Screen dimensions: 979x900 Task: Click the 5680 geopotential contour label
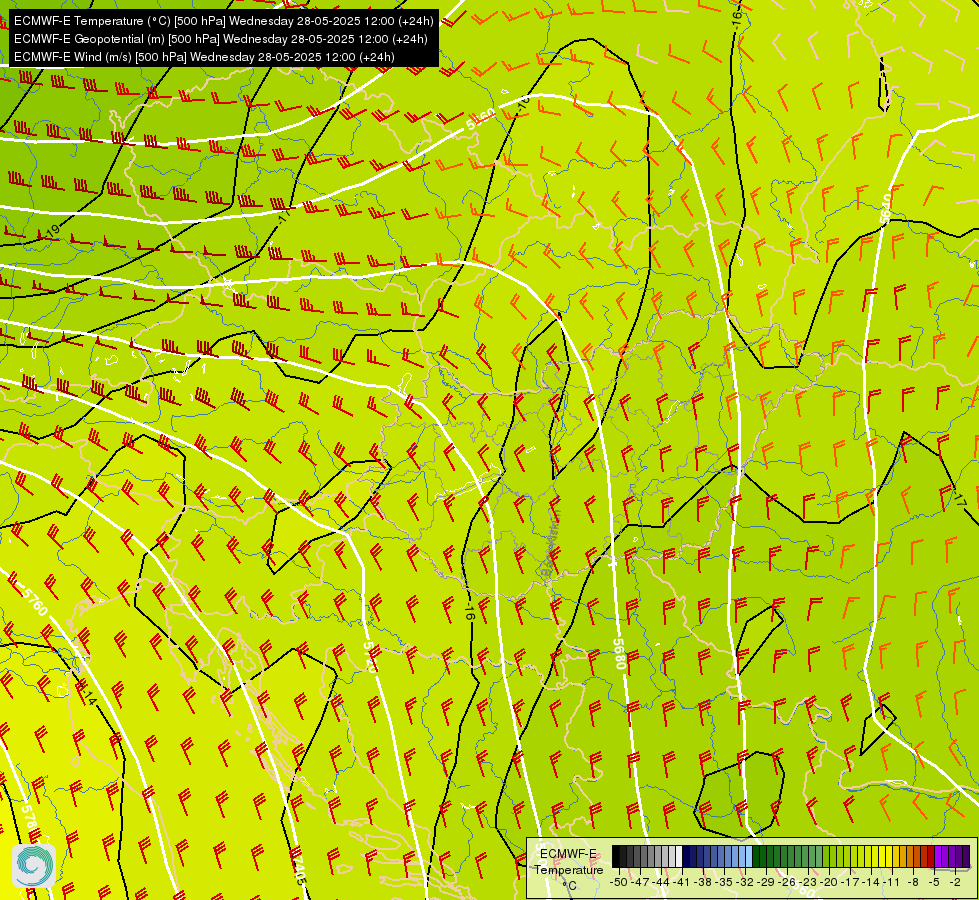click(619, 654)
